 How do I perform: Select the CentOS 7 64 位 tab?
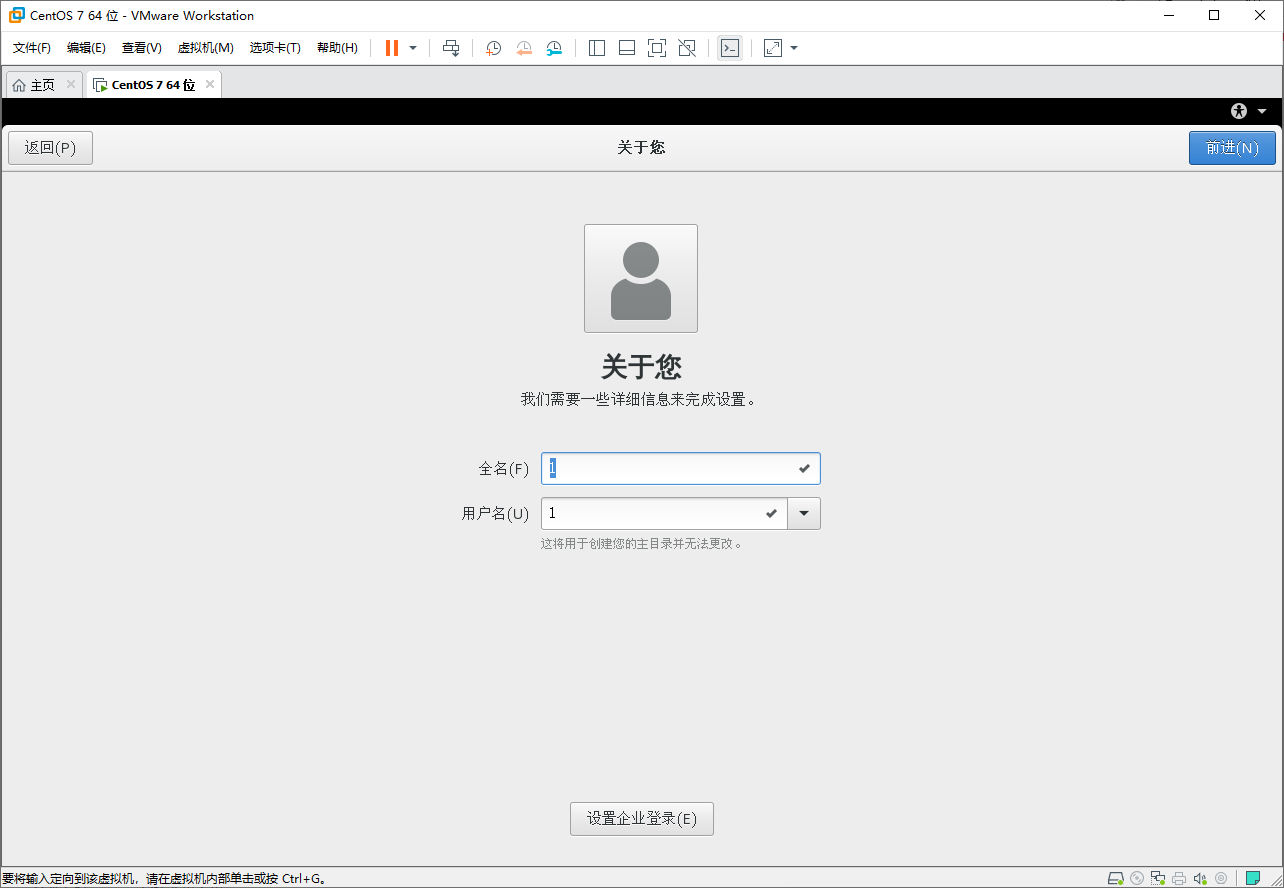(152, 85)
